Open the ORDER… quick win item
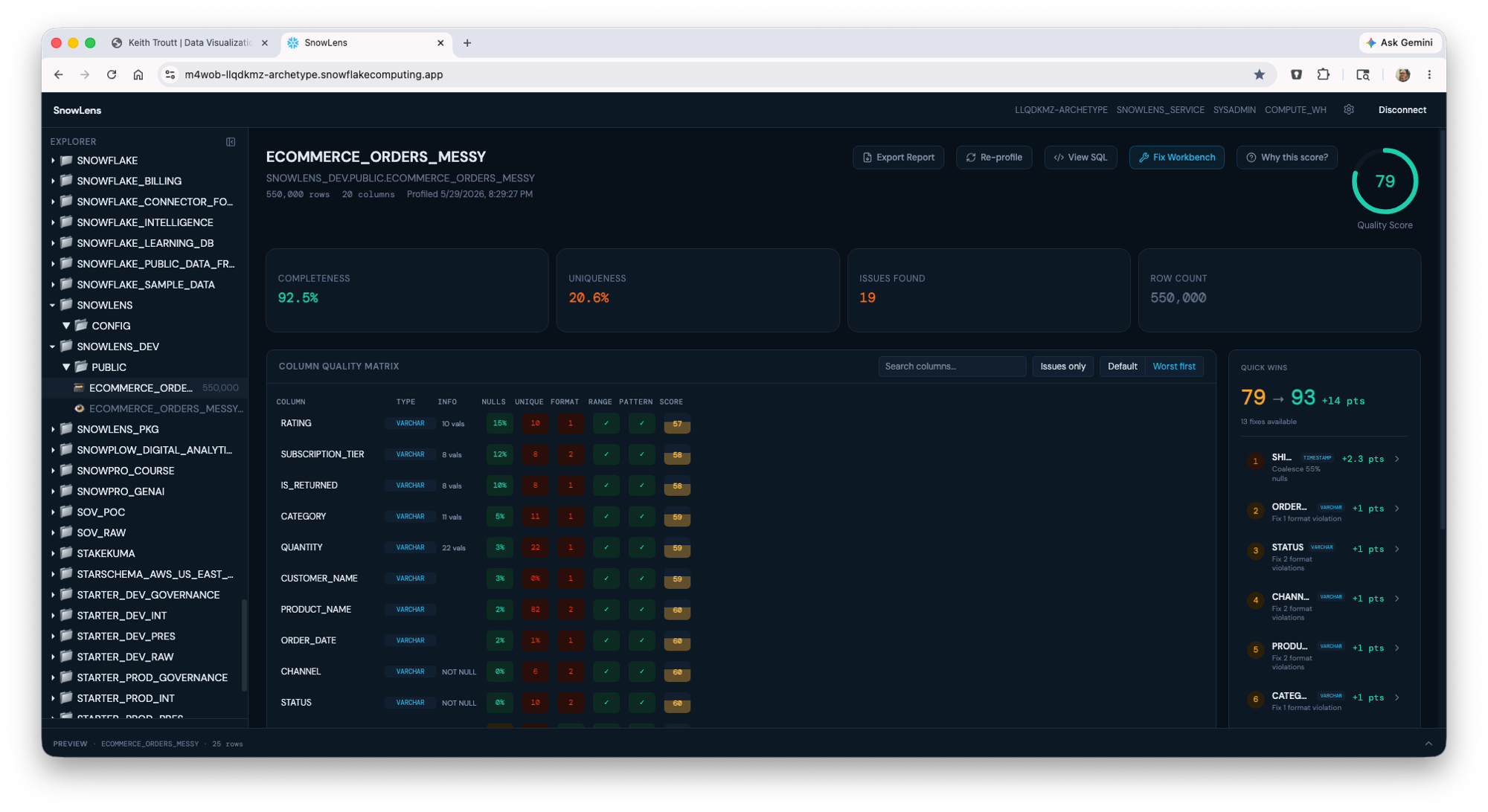This screenshot has height=812, width=1488. click(1324, 512)
